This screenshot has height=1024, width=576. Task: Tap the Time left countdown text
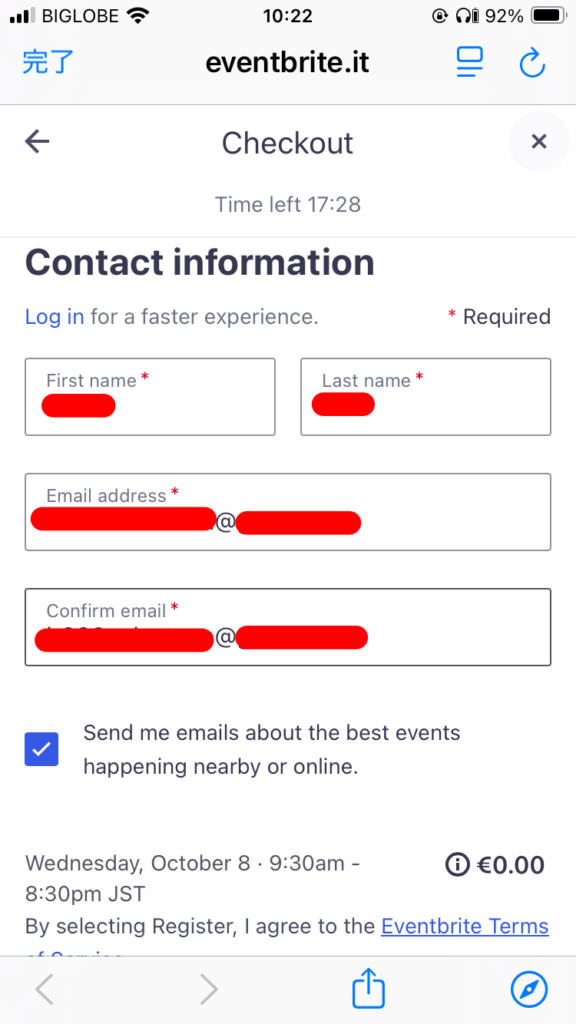[288, 205]
